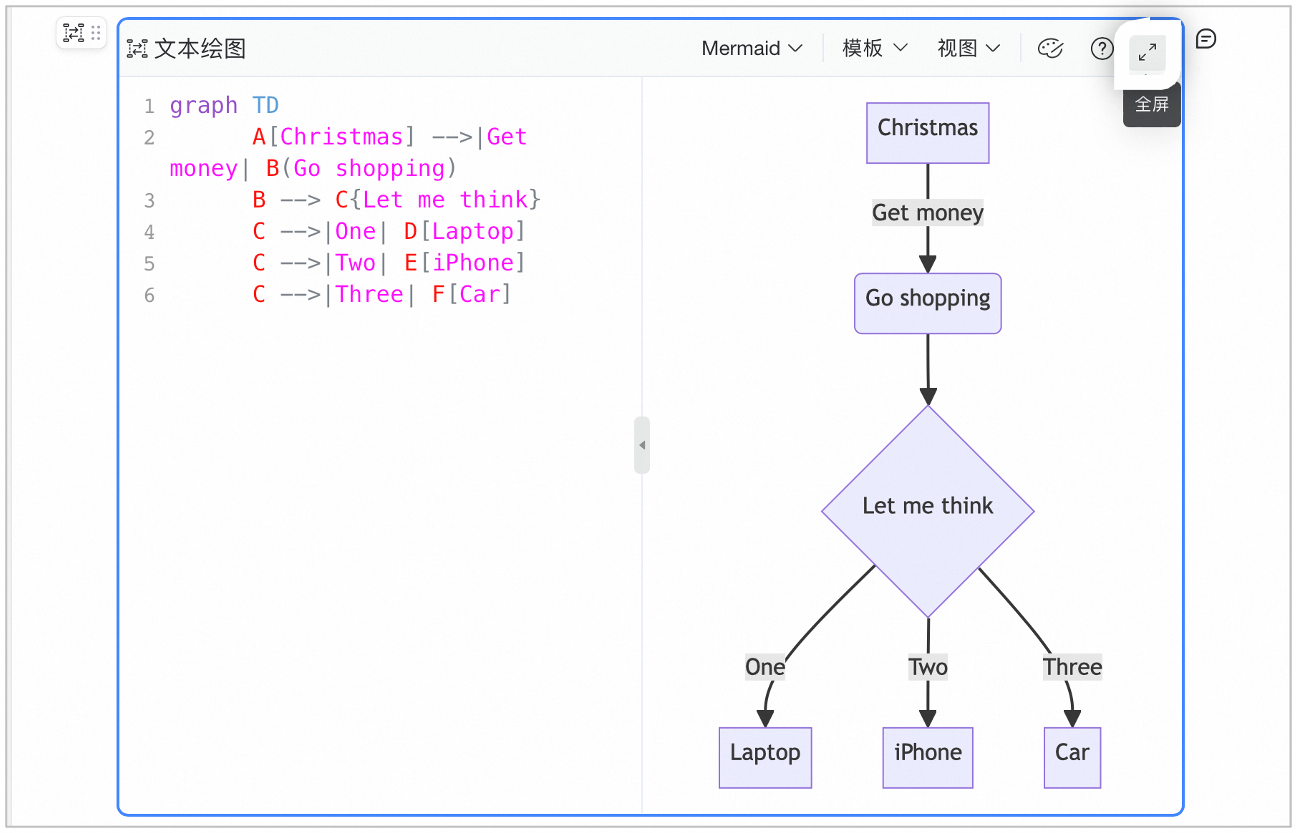The image size is (1296, 833).
Task: Click the Two edge label
Action: pos(928,667)
